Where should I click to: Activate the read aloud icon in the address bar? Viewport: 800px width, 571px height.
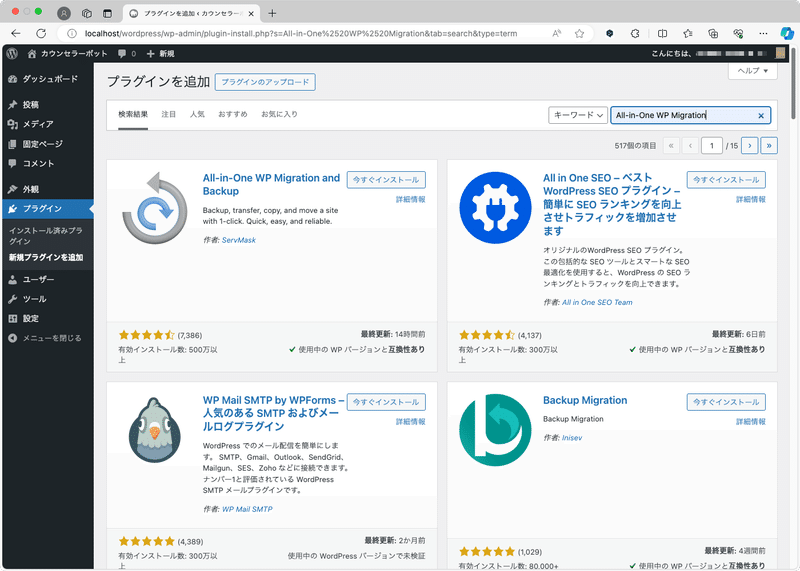pos(557,34)
